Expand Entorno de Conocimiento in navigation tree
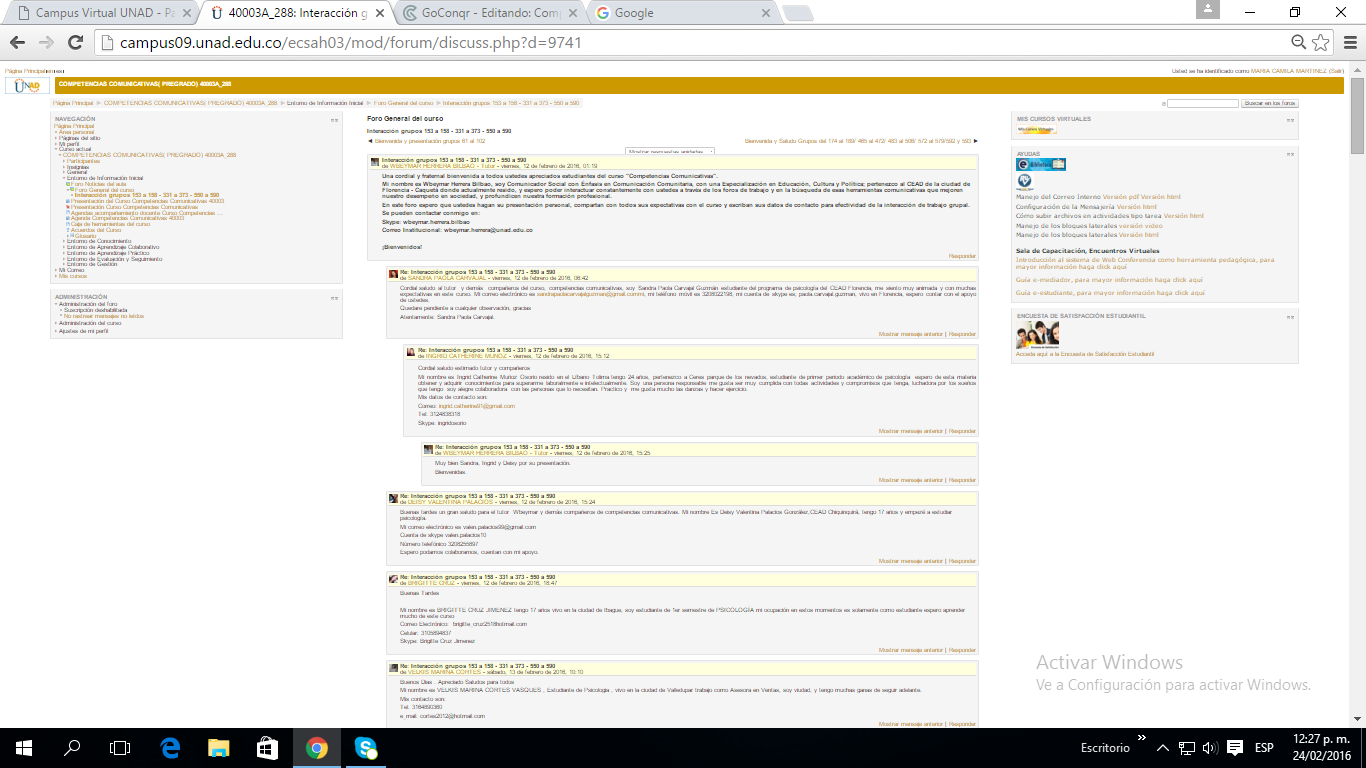Image resolution: width=1366 pixels, height=768 pixels. (98, 241)
